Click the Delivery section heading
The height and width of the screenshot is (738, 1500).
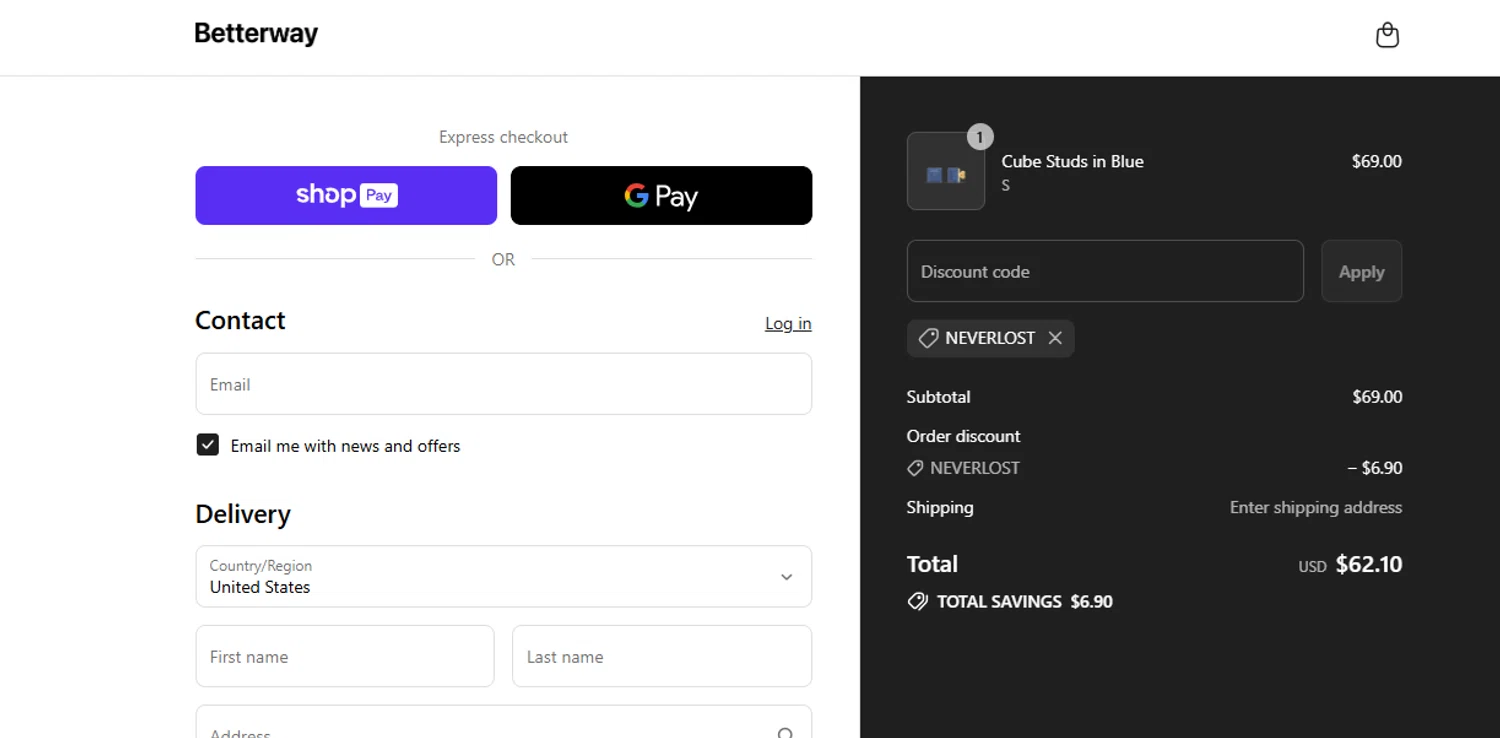pyautogui.click(x=243, y=514)
